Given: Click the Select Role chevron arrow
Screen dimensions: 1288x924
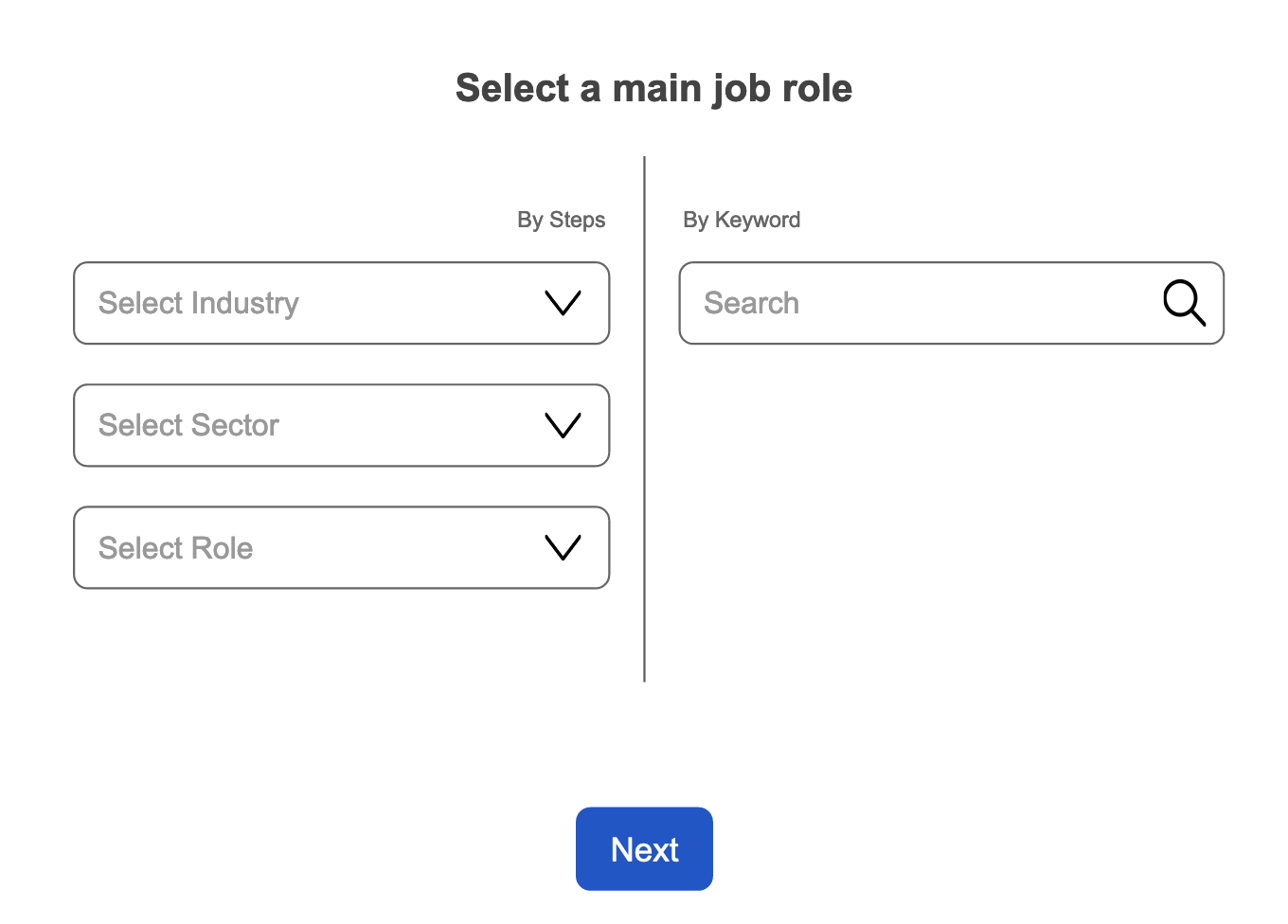Looking at the screenshot, I should point(563,548).
